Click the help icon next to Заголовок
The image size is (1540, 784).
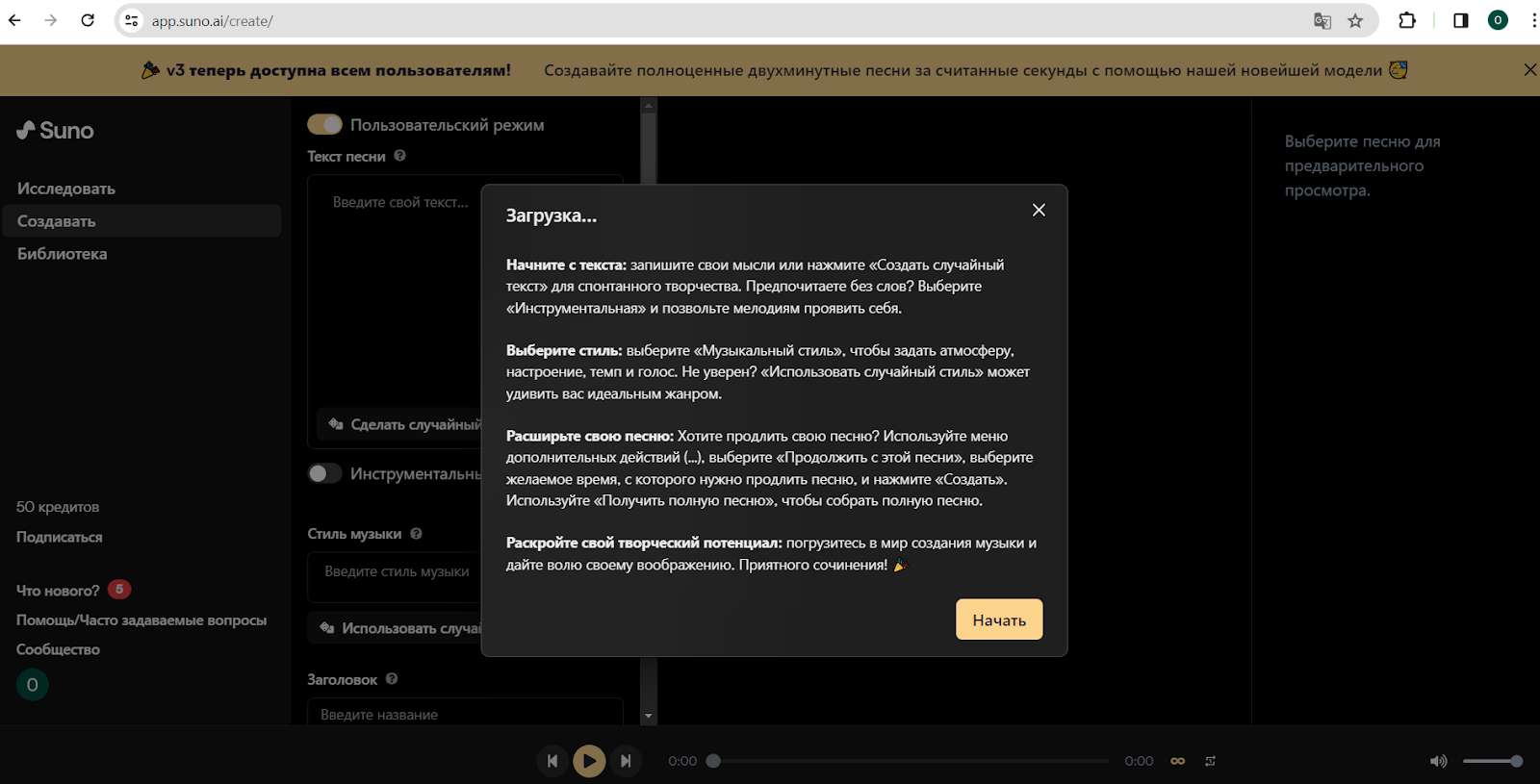click(392, 678)
